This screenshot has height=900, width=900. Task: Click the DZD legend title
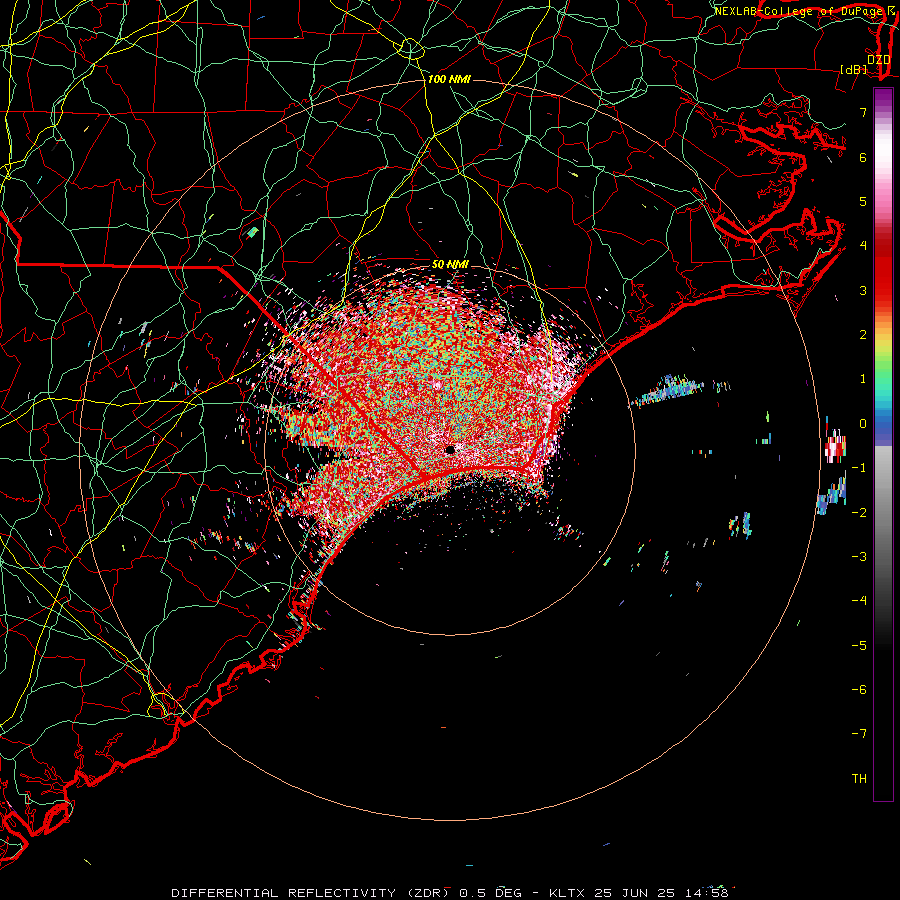click(x=878, y=59)
